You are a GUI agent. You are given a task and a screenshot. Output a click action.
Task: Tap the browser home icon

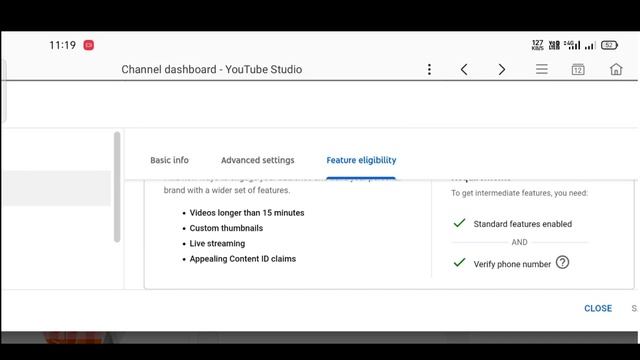point(616,69)
